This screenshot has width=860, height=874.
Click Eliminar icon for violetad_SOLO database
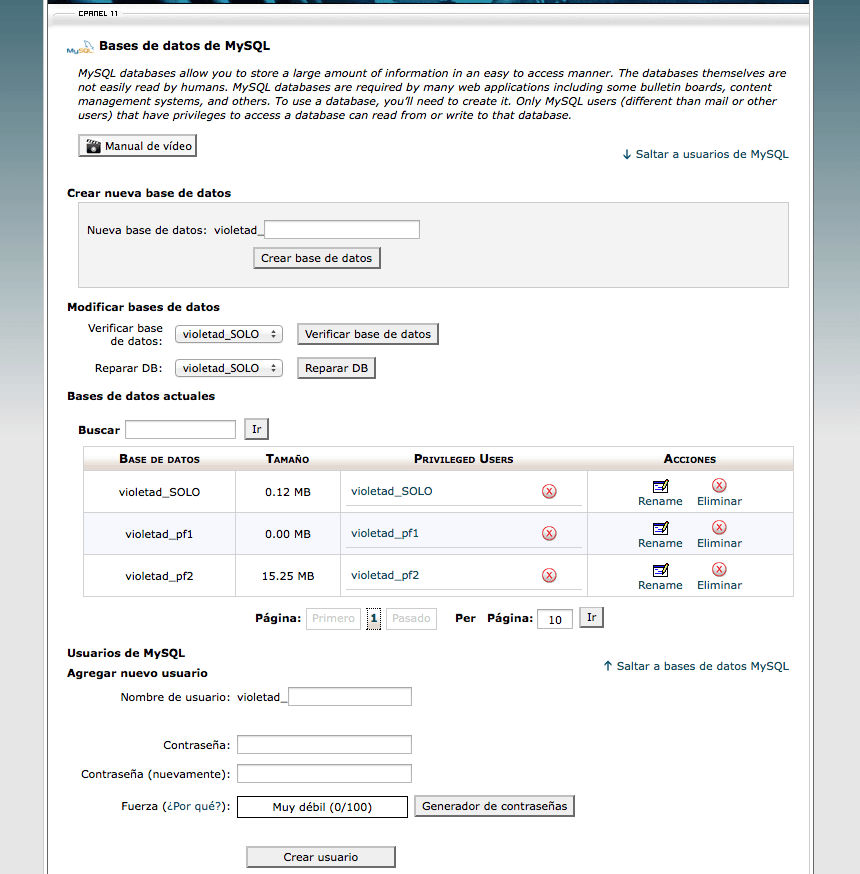click(719, 485)
